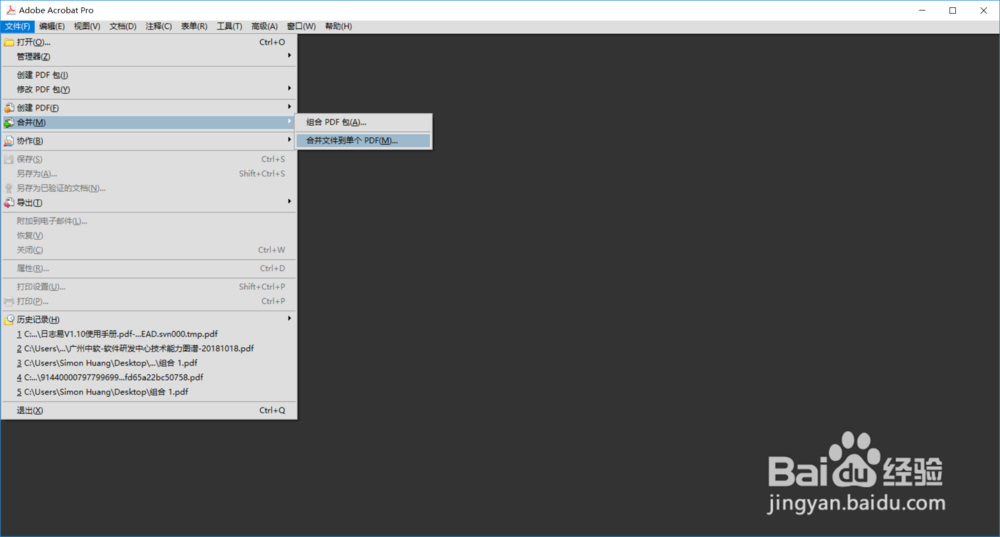The height and width of the screenshot is (537, 1000).
Task: Select 另存为已验证的文档(N)... entry
Action: [x=149, y=188]
